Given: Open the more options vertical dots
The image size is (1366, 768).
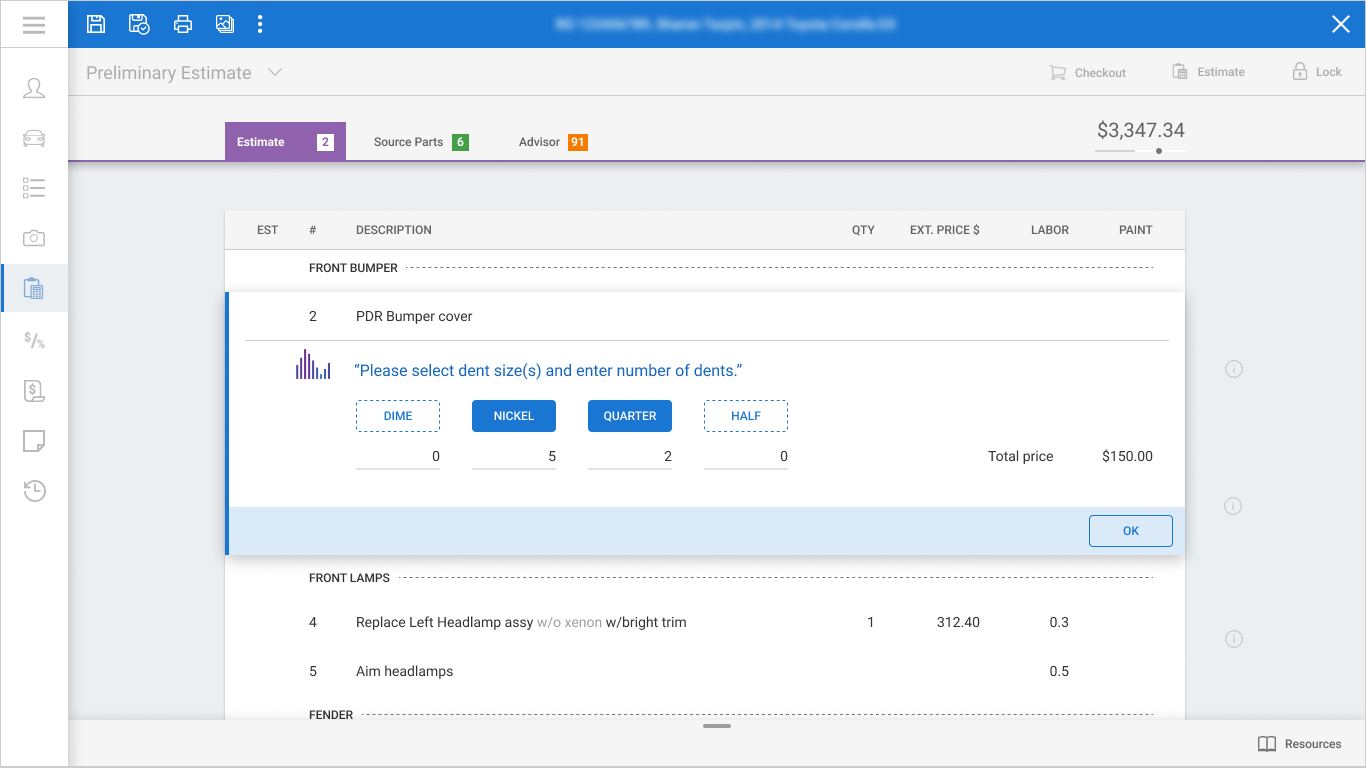Looking at the screenshot, I should click(260, 24).
